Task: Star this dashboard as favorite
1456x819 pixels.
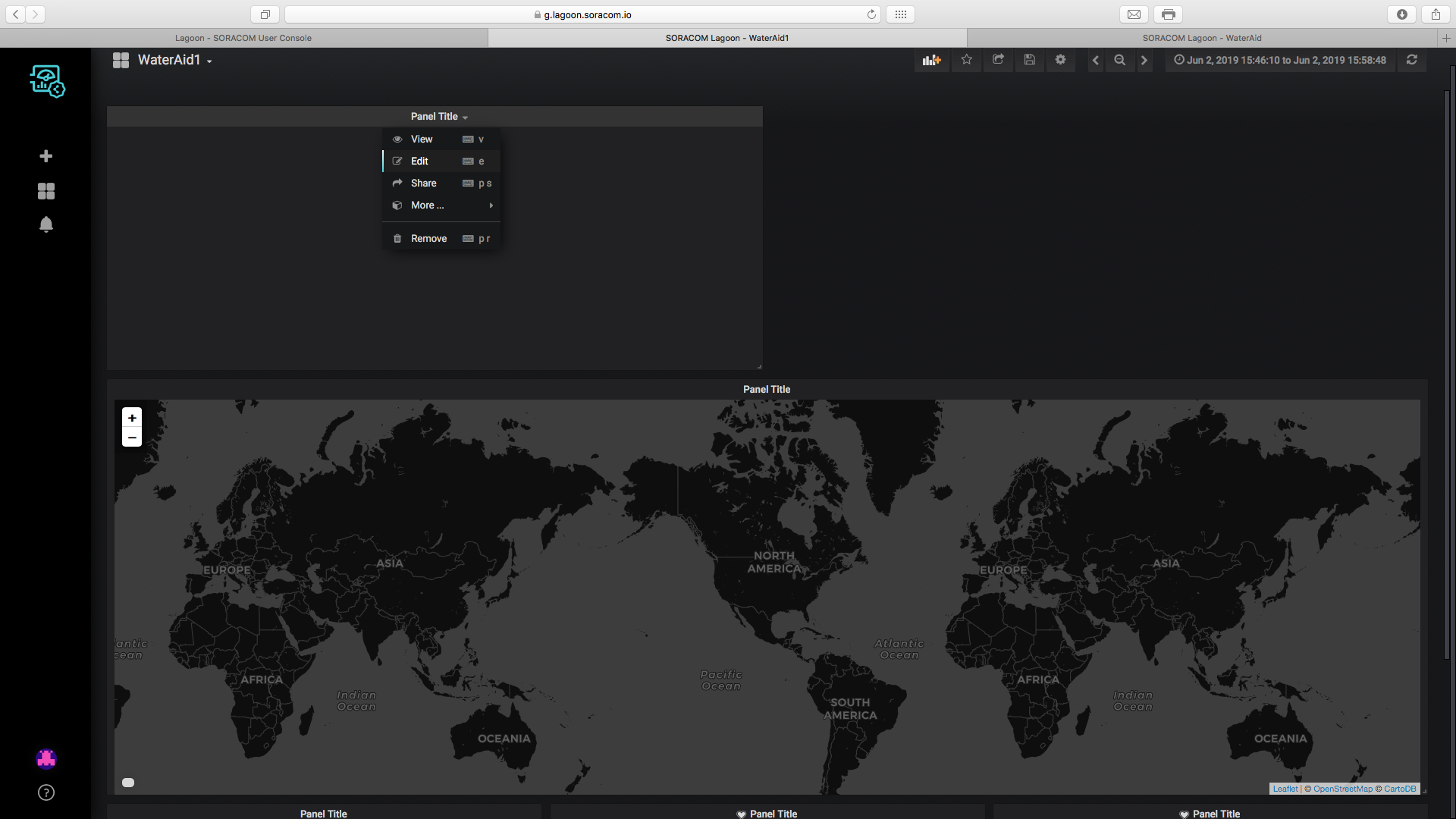Action: 966,60
